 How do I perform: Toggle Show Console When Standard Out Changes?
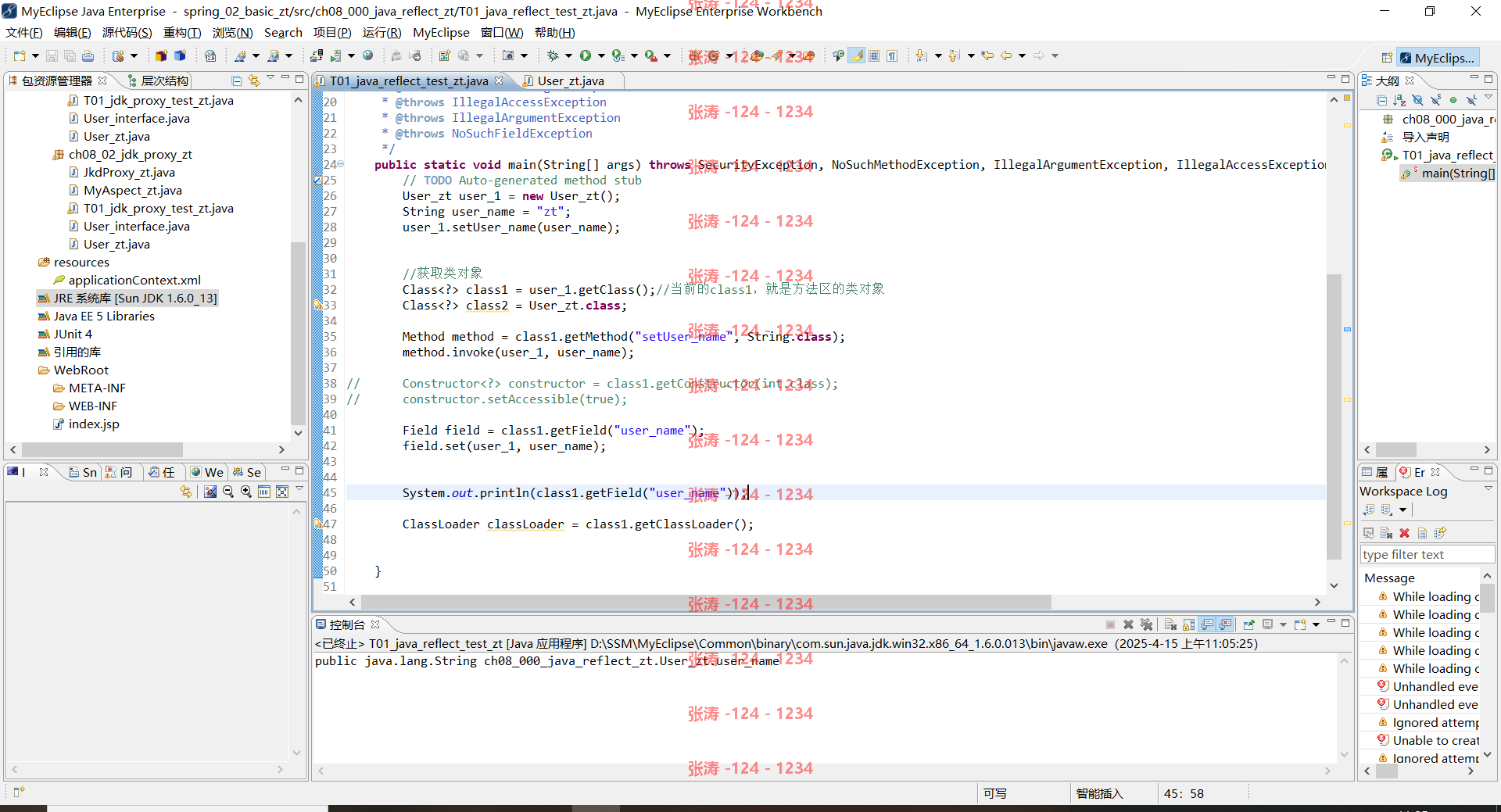[x=1207, y=624]
